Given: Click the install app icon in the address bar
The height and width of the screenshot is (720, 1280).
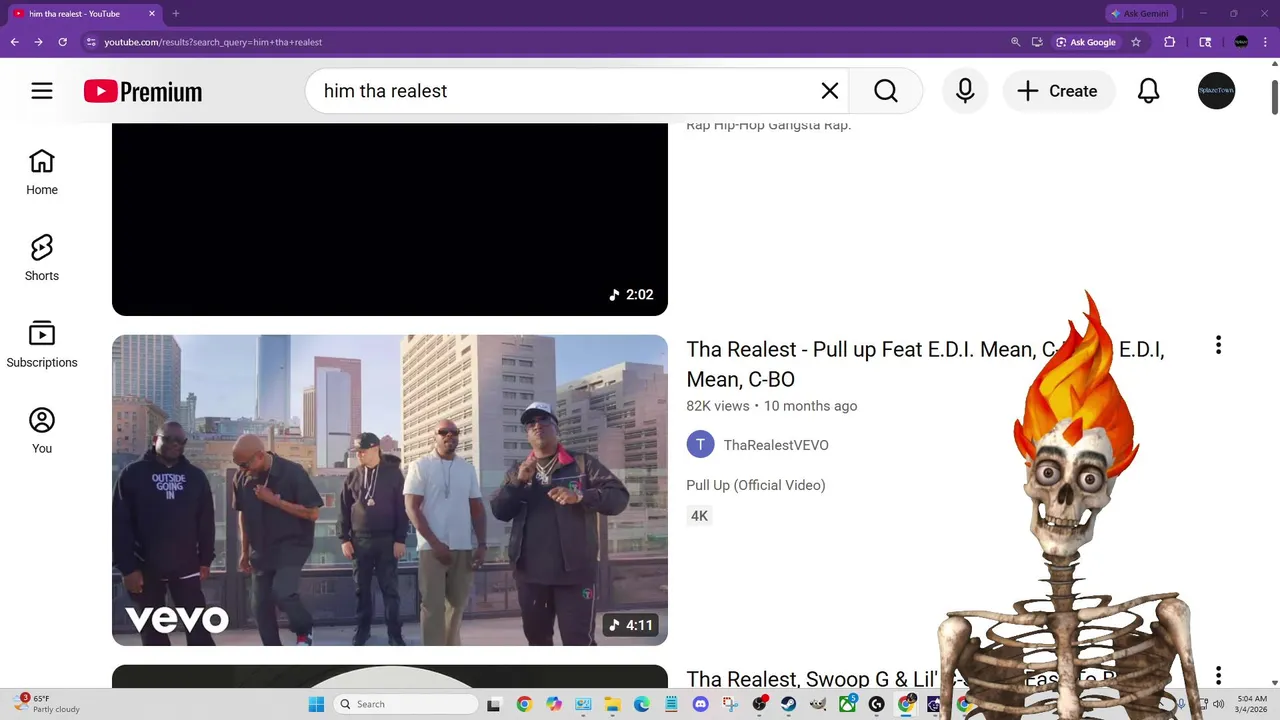Looking at the screenshot, I should point(1037,42).
